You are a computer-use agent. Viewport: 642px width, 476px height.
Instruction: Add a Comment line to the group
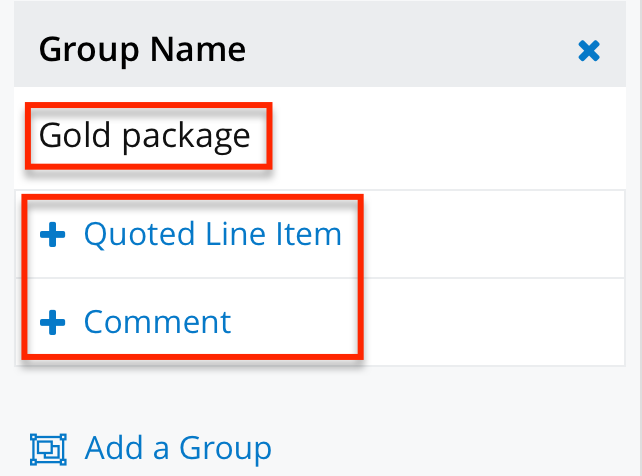pyautogui.click(x=157, y=322)
